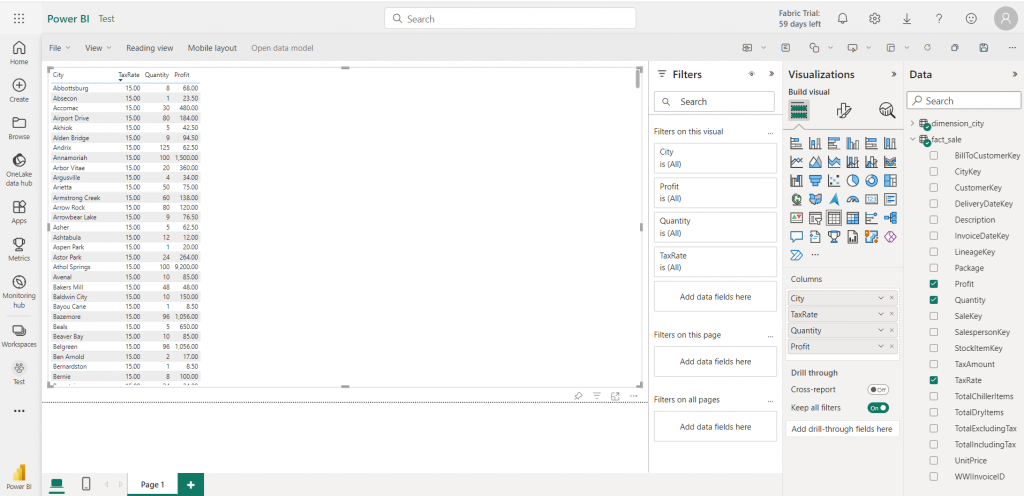The width and height of the screenshot is (1024, 496).
Task: Choose the KPI visual
Action: pyautogui.click(x=796, y=218)
